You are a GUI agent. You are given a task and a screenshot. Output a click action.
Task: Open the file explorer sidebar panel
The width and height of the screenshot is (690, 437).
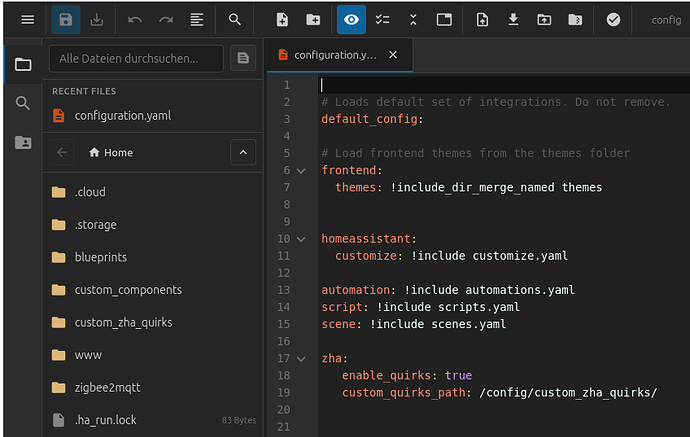(23, 65)
